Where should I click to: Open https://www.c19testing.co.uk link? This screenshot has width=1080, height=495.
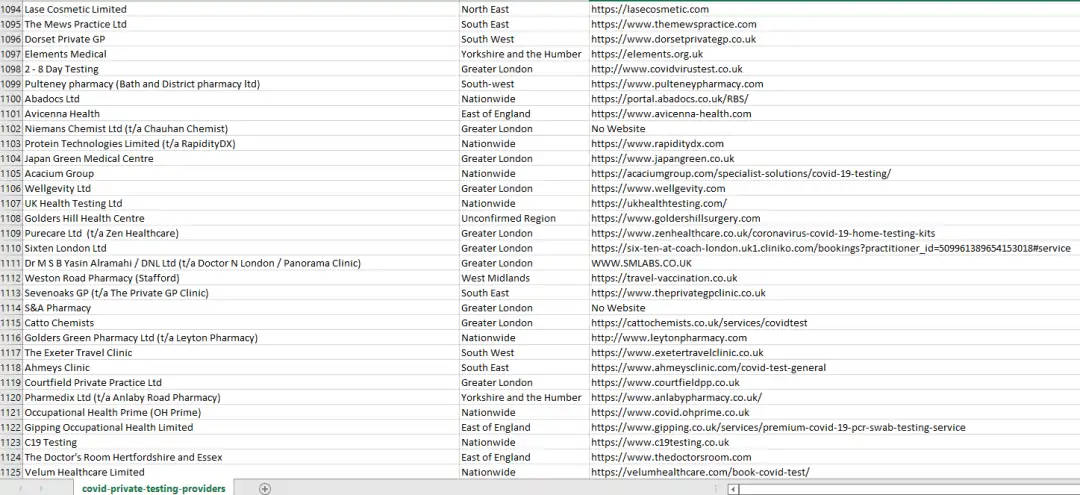coord(660,442)
